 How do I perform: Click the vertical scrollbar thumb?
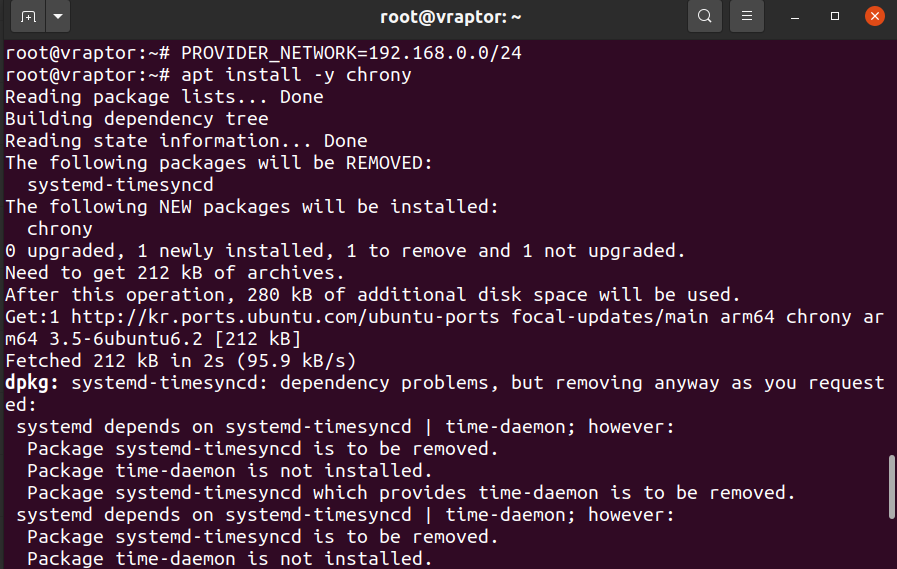pos(891,487)
